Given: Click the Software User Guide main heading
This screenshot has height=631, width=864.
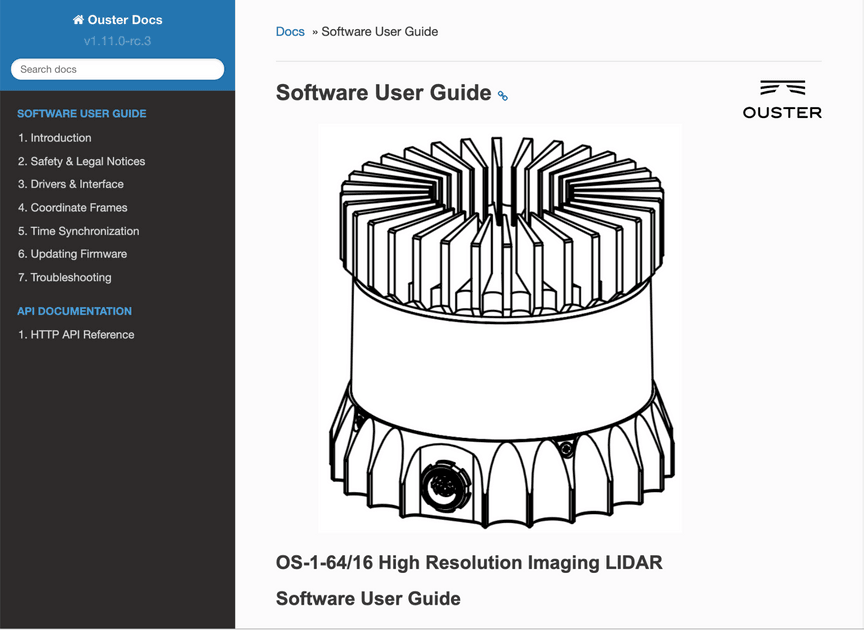Looking at the screenshot, I should point(383,94).
